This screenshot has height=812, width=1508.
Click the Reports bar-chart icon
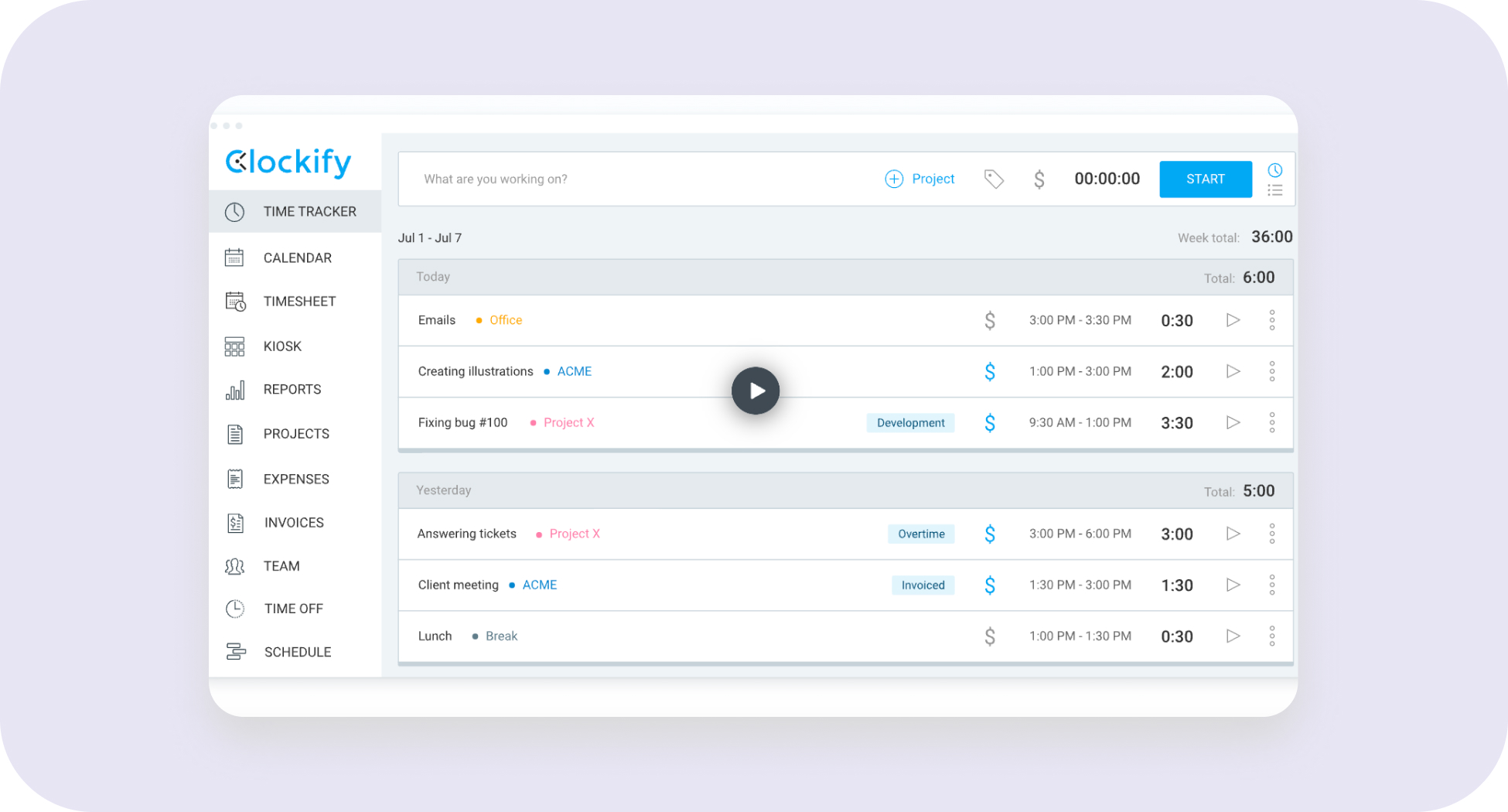pos(235,390)
